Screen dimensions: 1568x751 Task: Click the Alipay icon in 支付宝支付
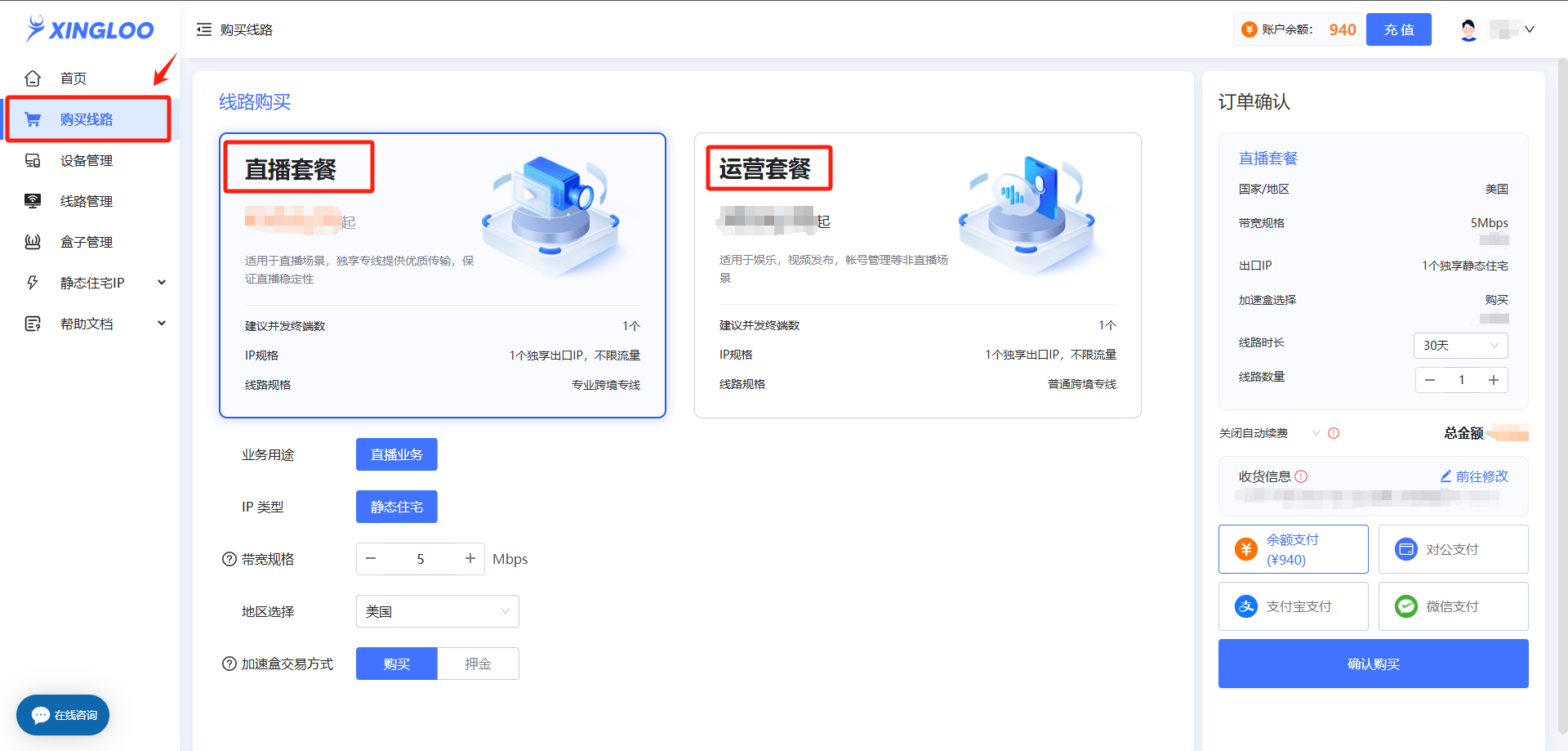[1246, 606]
